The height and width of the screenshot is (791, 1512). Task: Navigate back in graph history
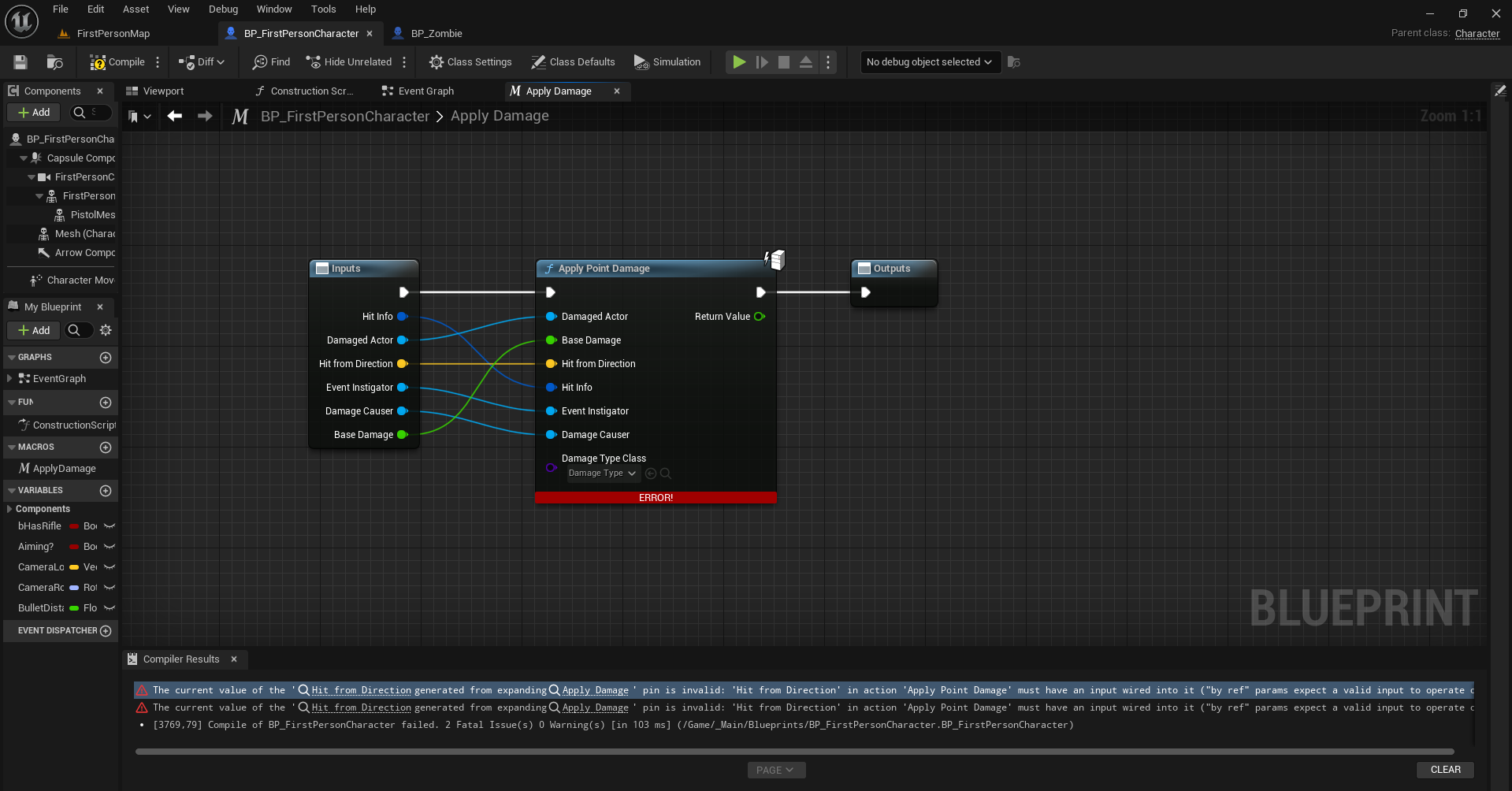point(175,116)
